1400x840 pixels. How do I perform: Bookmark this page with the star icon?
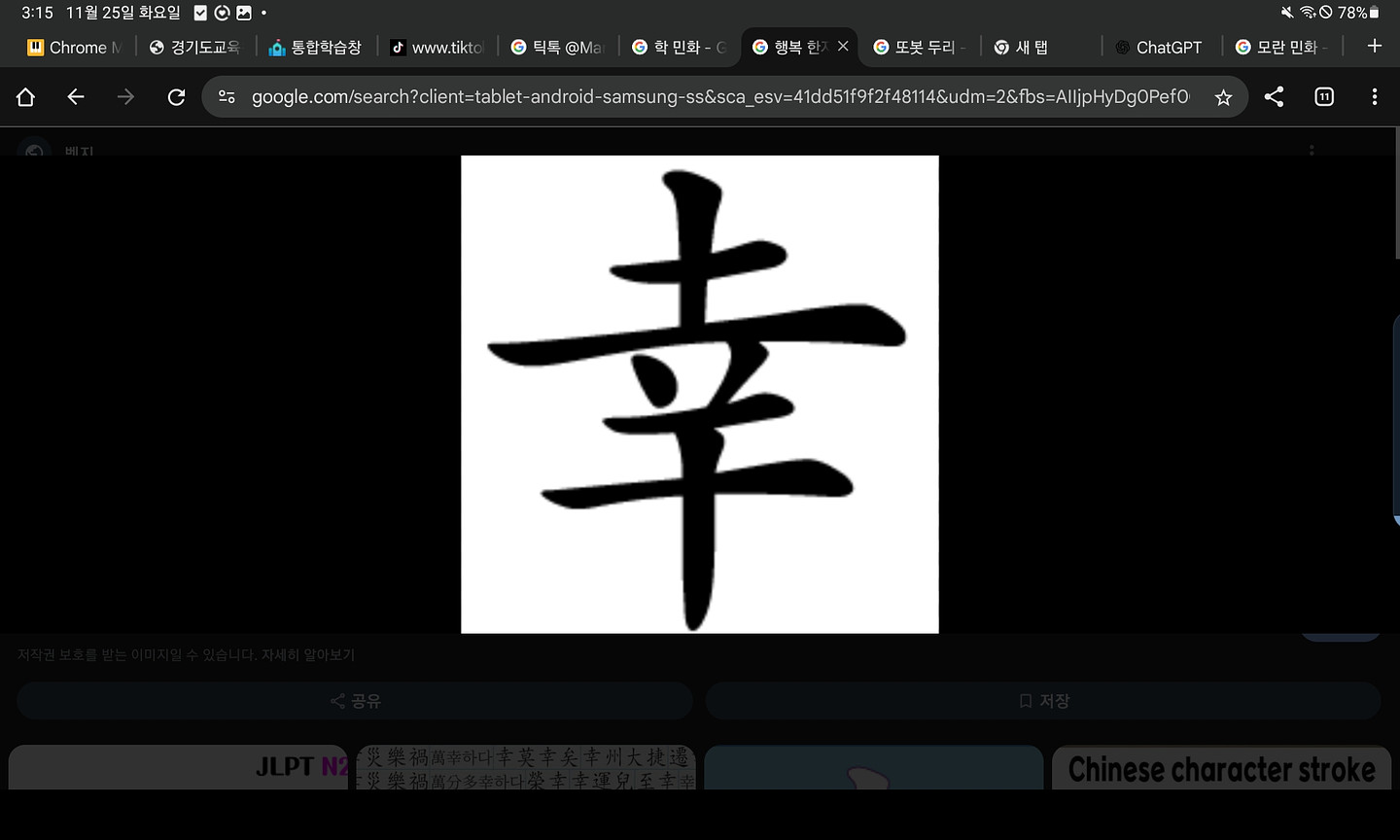1223,96
